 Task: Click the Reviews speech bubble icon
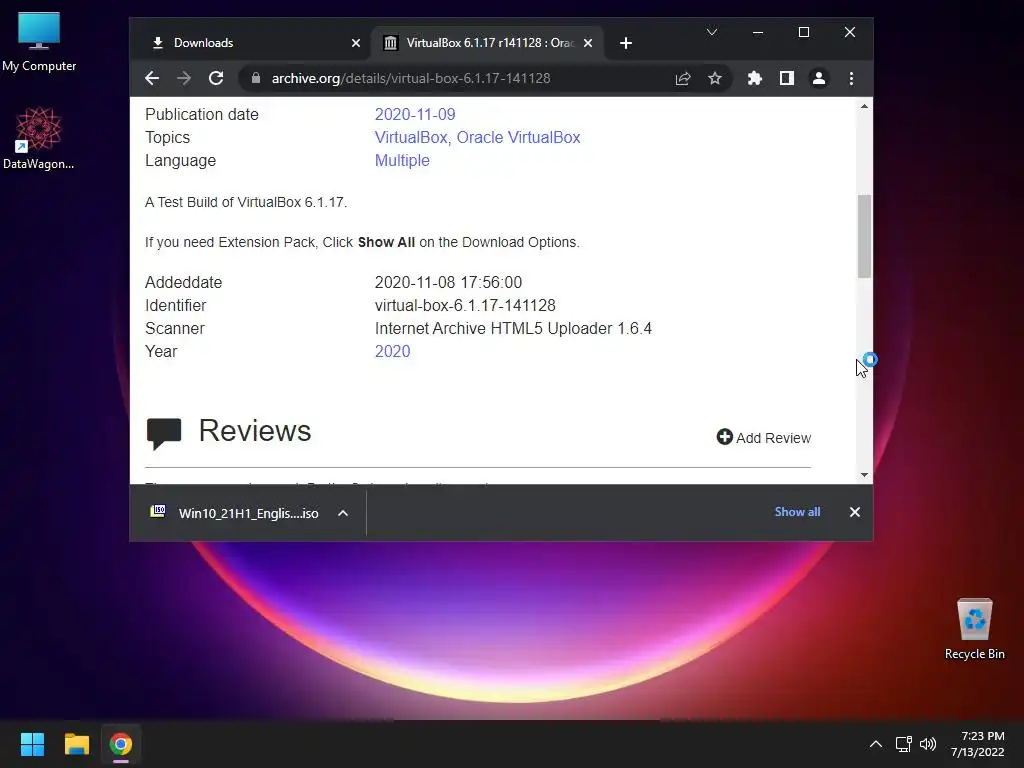[x=164, y=432]
